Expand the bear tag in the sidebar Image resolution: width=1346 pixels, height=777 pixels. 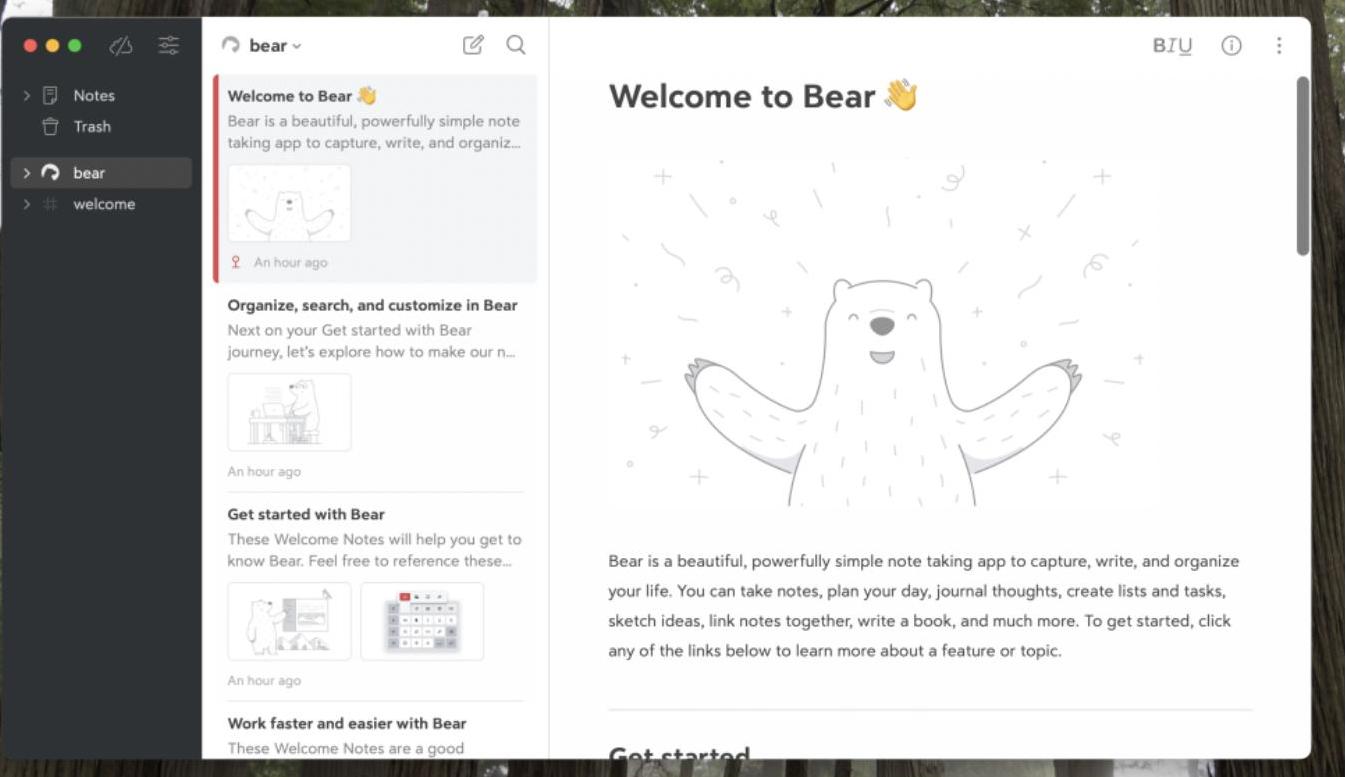click(x=26, y=172)
